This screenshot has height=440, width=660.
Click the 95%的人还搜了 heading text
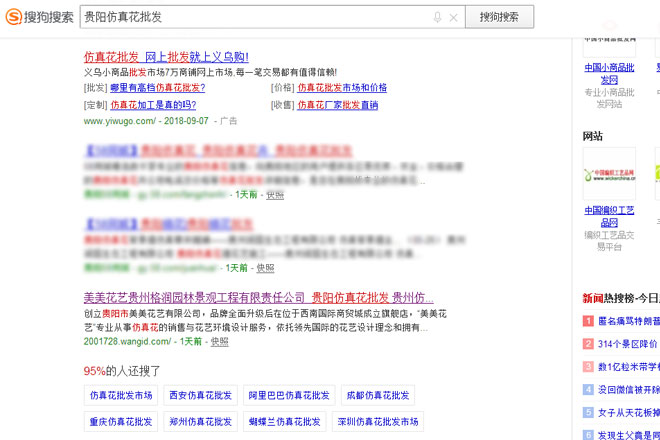click(x=122, y=371)
